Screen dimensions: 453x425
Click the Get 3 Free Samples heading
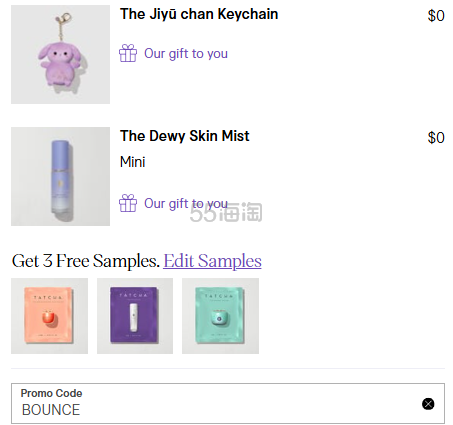[x=86, y=261]
